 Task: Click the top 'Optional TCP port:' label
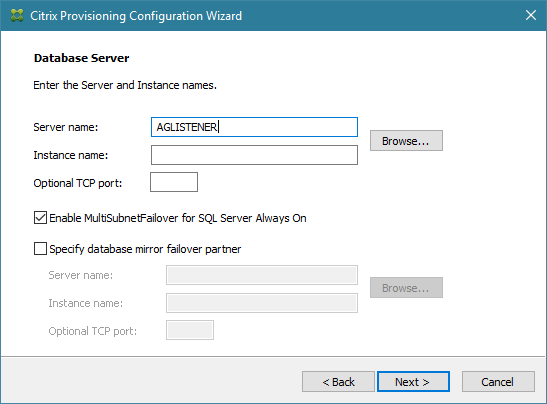click(77, 183)
